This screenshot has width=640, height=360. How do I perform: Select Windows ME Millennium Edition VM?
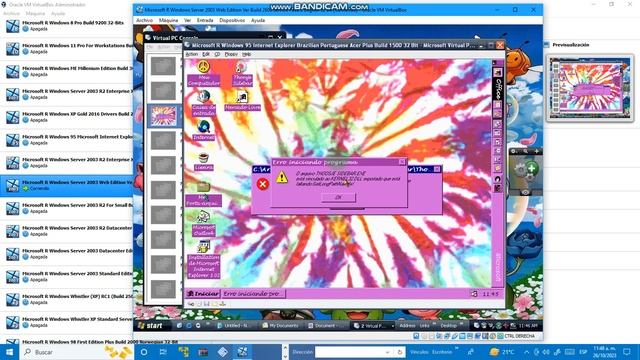67,71
